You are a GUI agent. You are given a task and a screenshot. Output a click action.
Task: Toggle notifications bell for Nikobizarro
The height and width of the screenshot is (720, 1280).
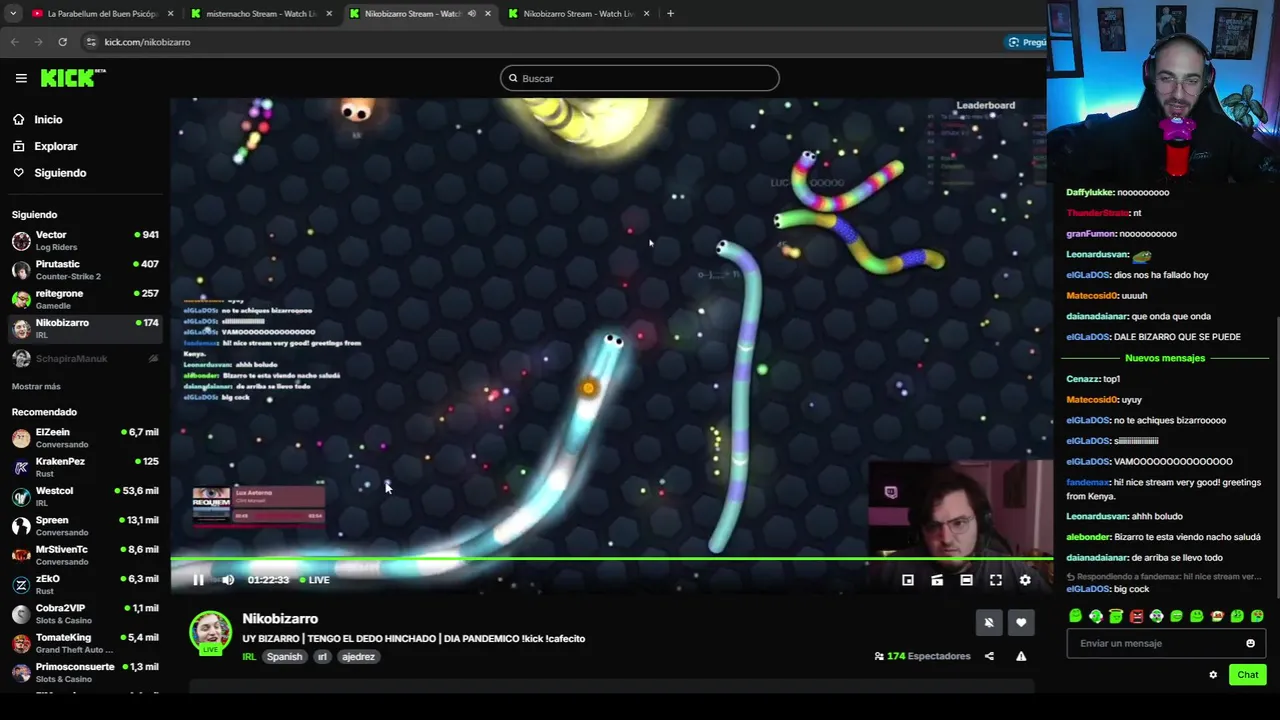[x=989, y=623]
